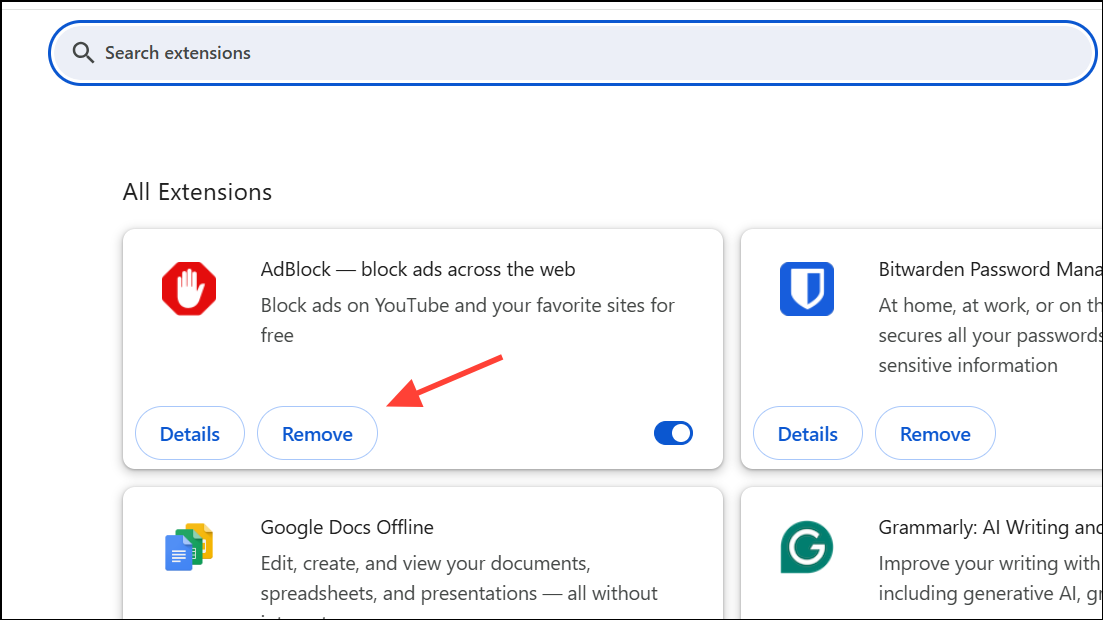This screenshot has height=620, width=1103.
Task: Click the Google Docs Offline icon
Action: point(189,547)
